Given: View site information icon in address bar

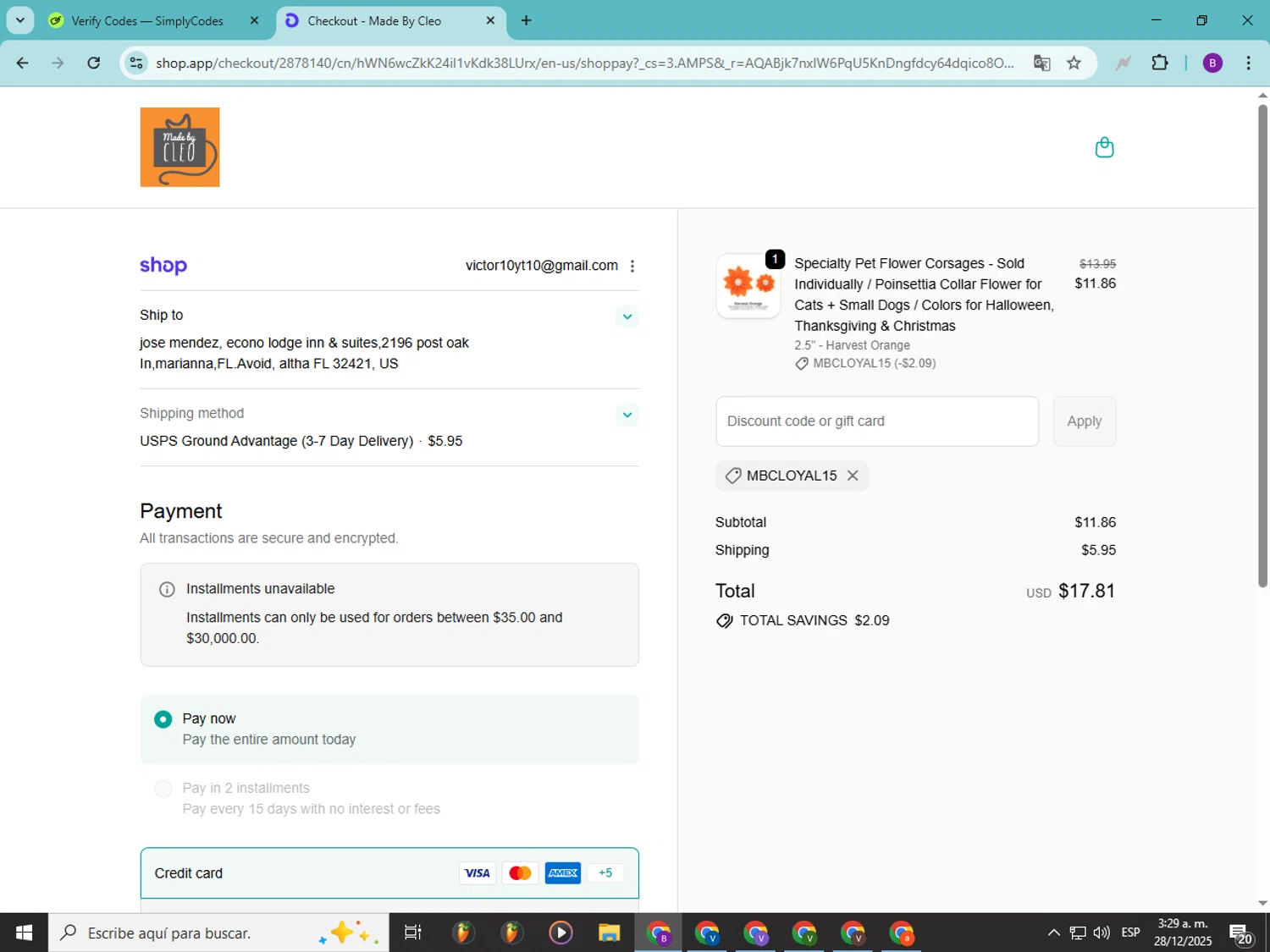Looking at the screenshot, I should point(137,63).
